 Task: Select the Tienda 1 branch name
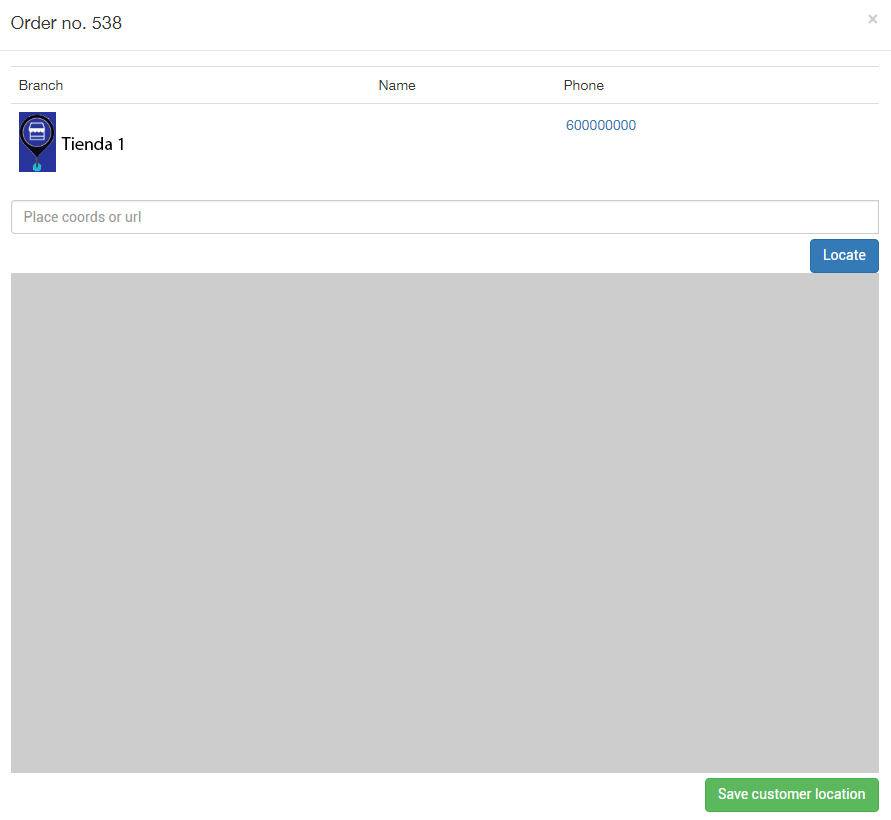93,144
